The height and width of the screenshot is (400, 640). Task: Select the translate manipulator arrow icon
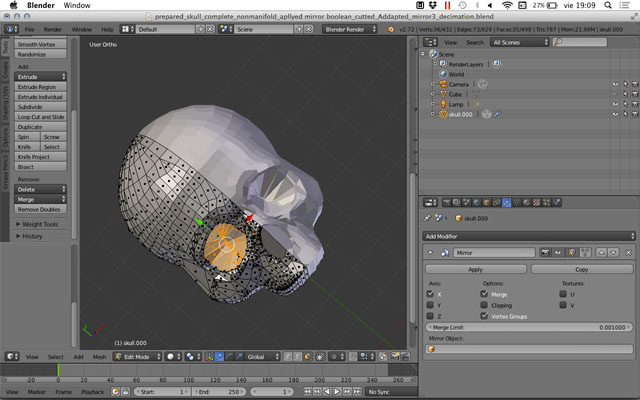219,357
